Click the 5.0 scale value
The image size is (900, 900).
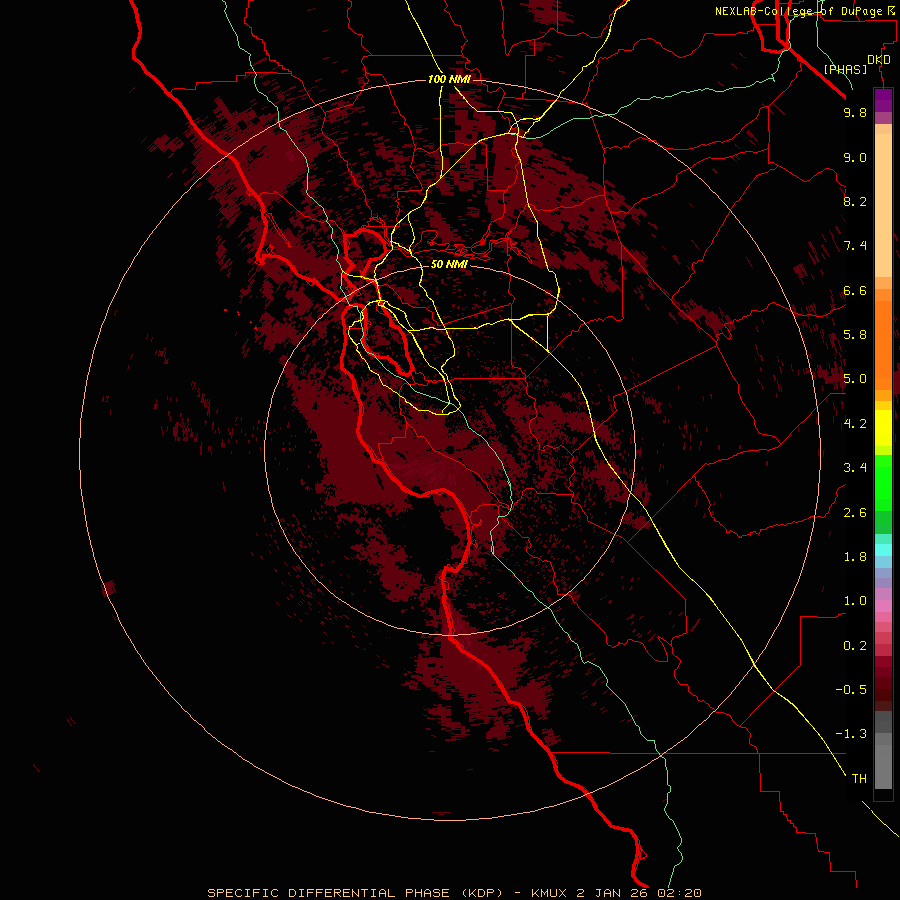[x=855, y=379]
